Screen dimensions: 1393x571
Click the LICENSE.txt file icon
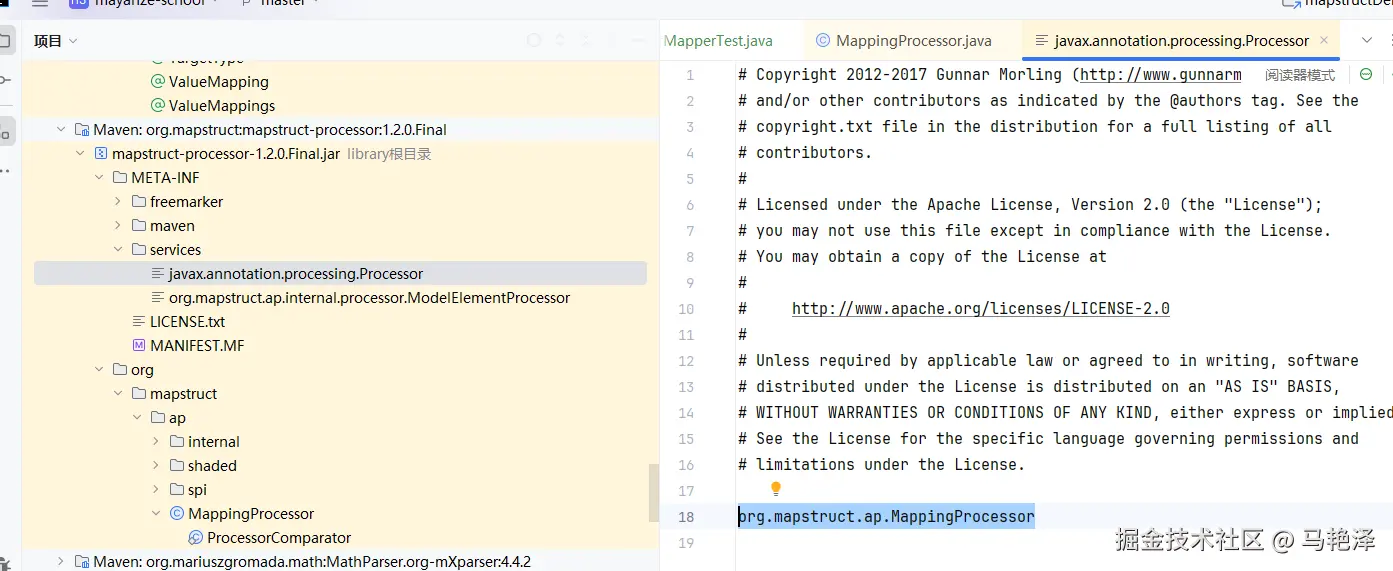coord(139,322)
